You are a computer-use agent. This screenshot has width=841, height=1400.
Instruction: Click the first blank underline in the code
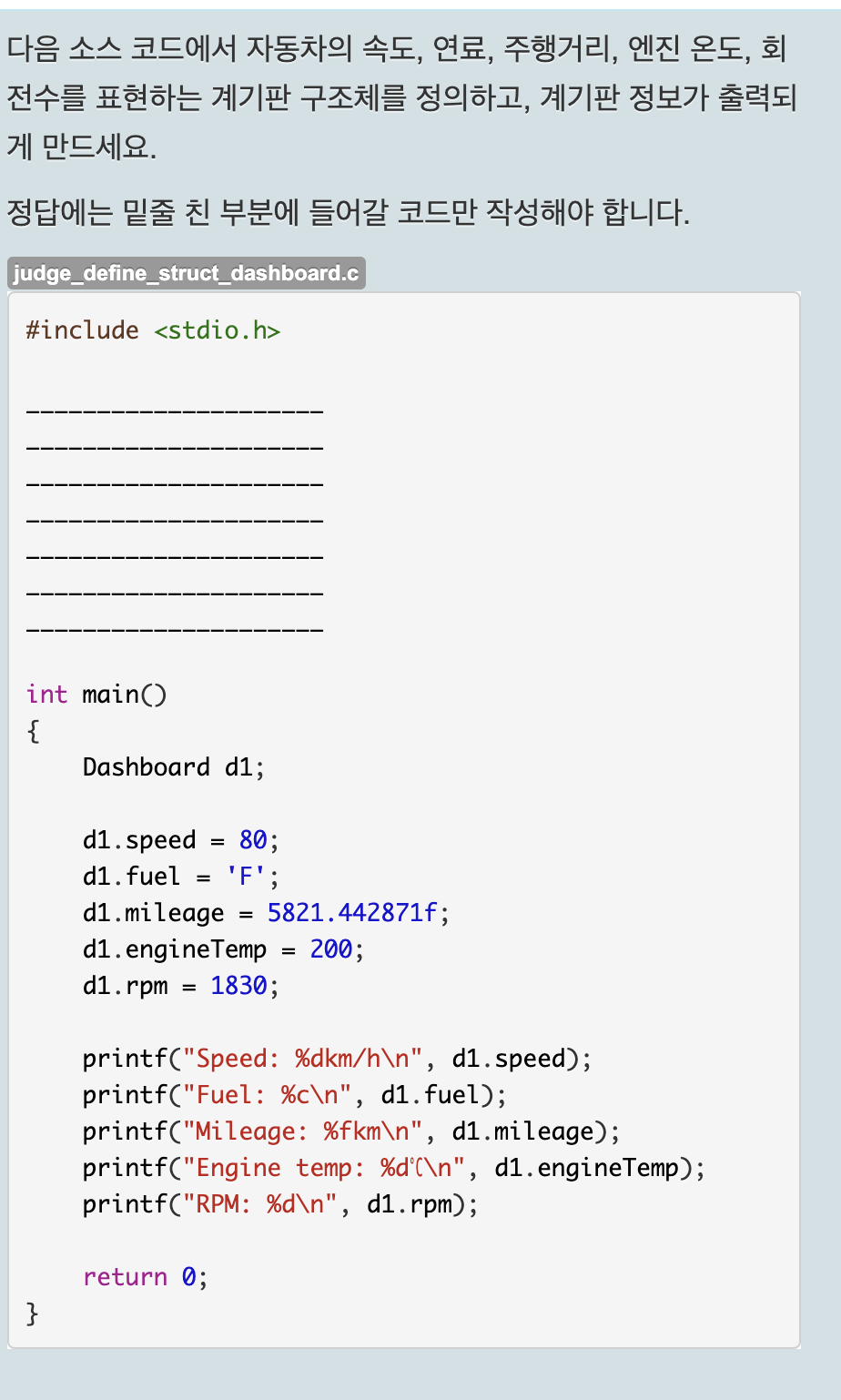(175, 411)
